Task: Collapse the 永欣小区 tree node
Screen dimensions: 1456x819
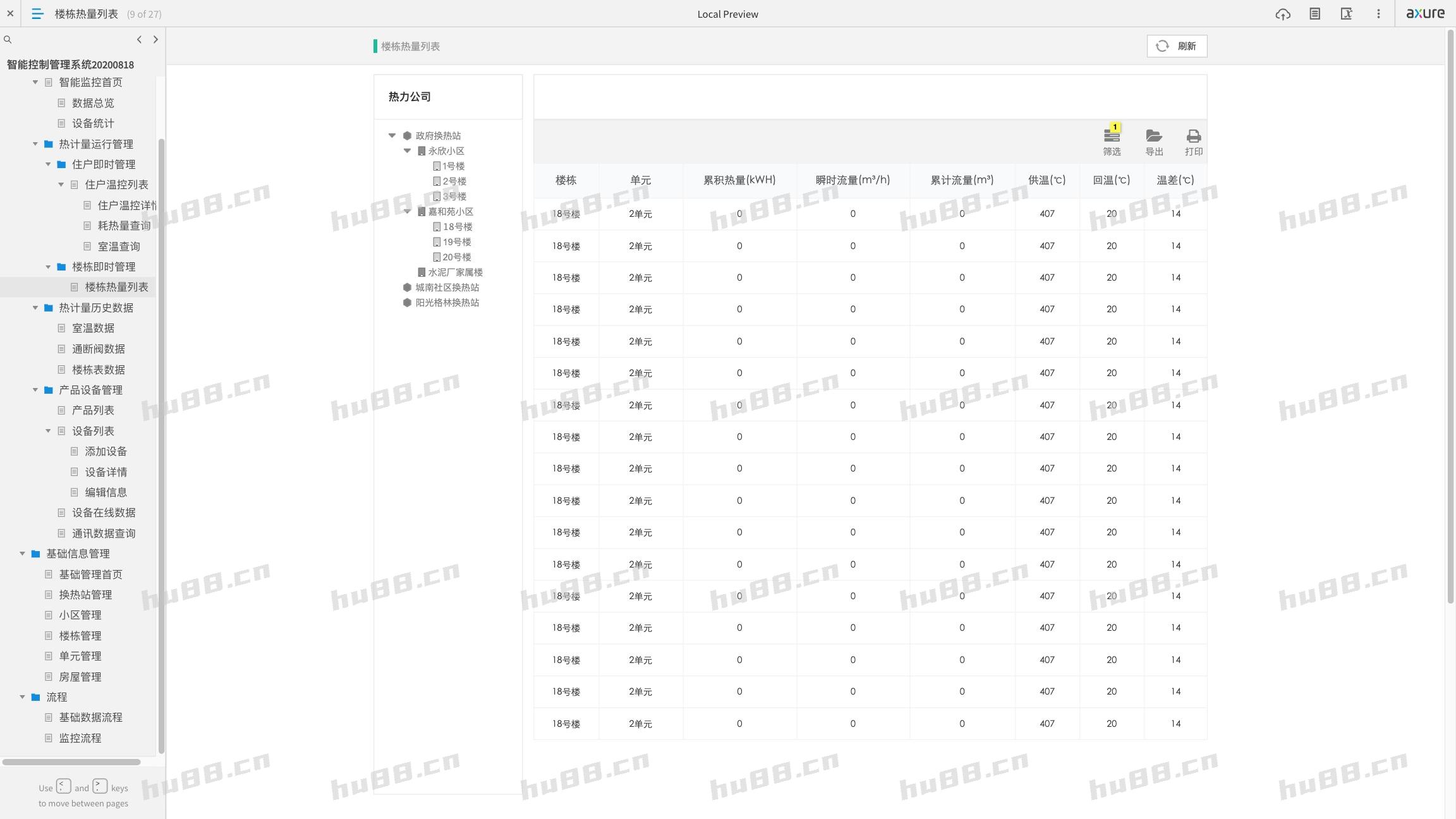Action: [x=407, y=151]
